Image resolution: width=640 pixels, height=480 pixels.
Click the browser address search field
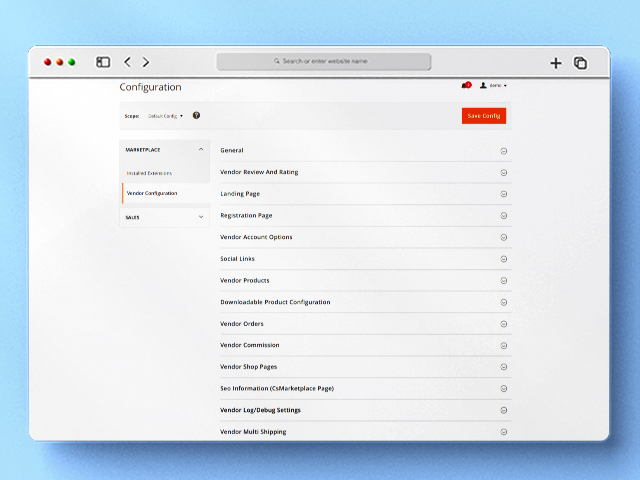324,62
